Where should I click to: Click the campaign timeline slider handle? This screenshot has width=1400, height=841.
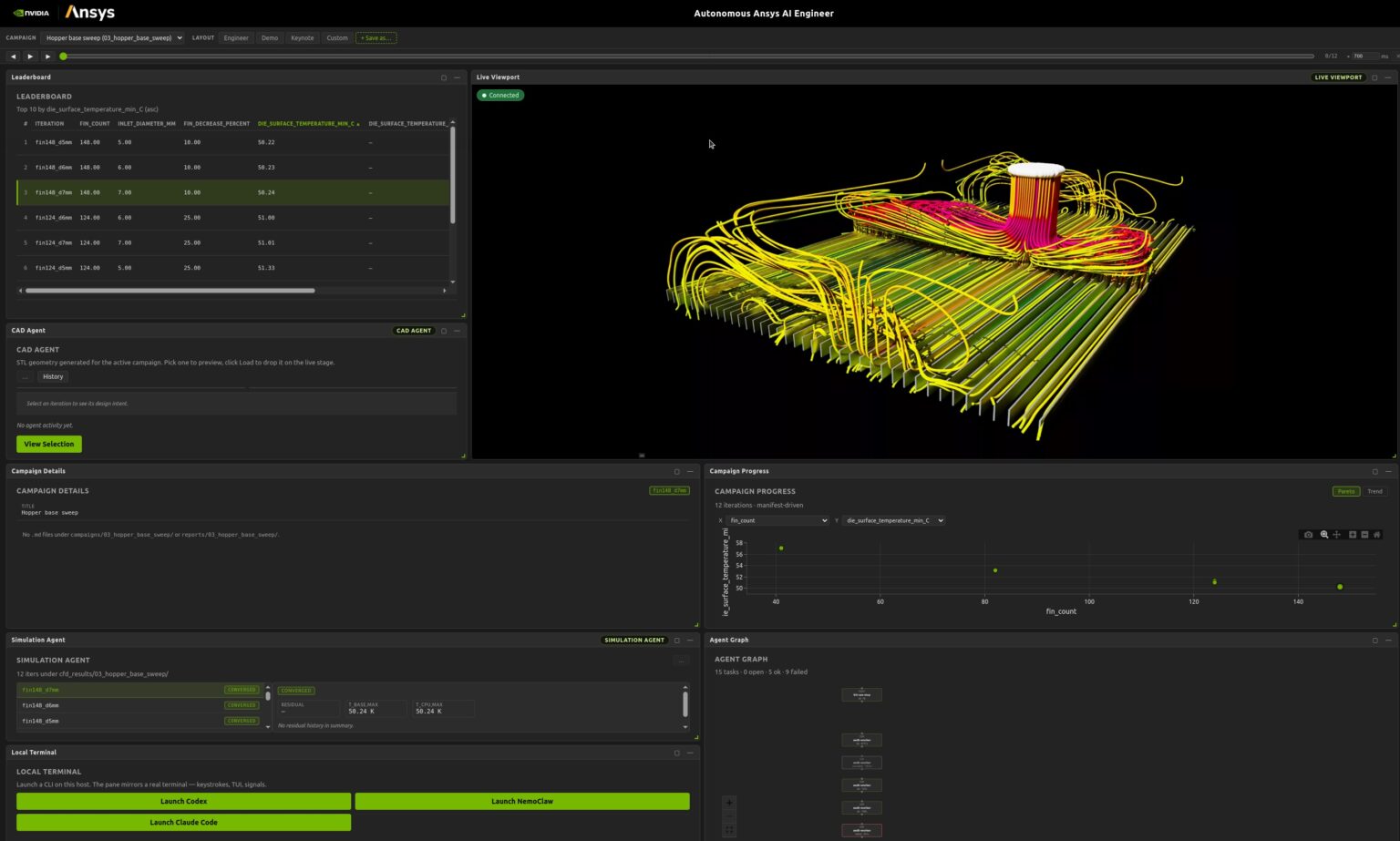point(63,56)
